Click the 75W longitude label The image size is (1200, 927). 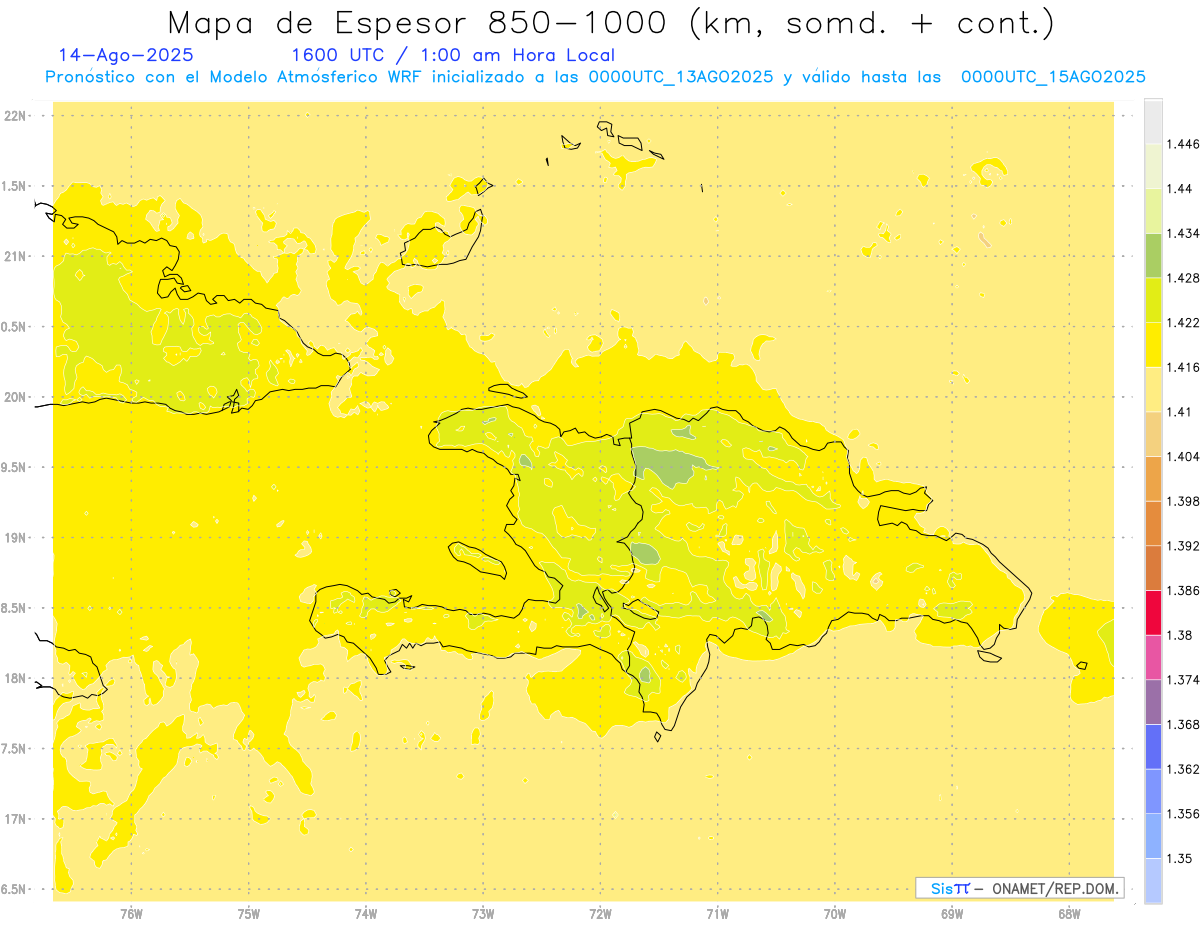pyautogui.click(x=249, y=914)
